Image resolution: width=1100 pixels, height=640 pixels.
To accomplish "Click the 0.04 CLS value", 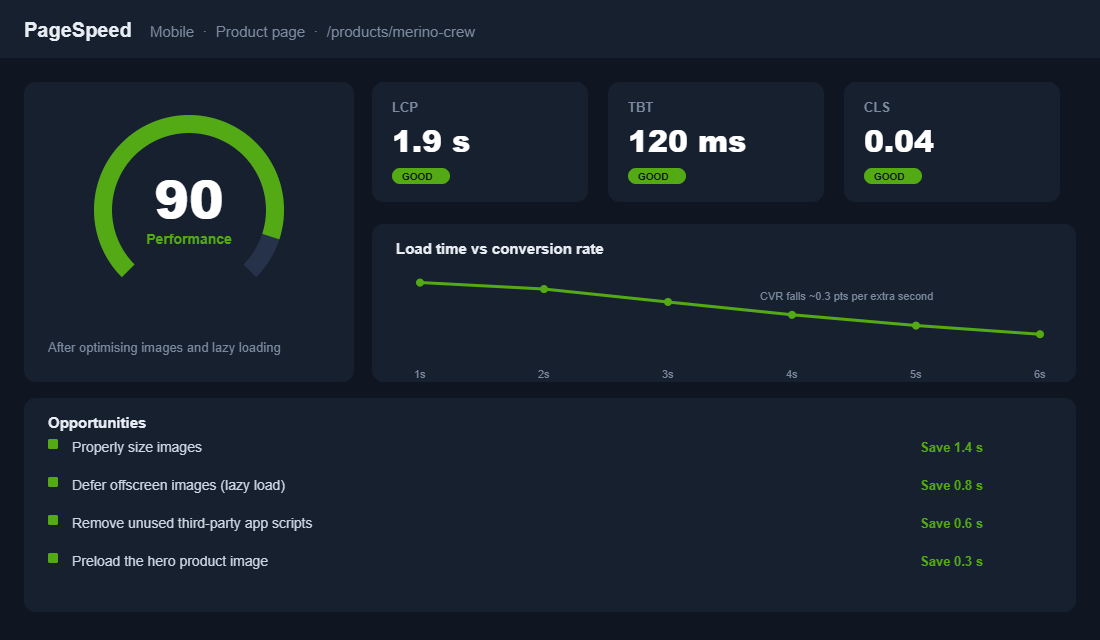I will tap(899, 142).
